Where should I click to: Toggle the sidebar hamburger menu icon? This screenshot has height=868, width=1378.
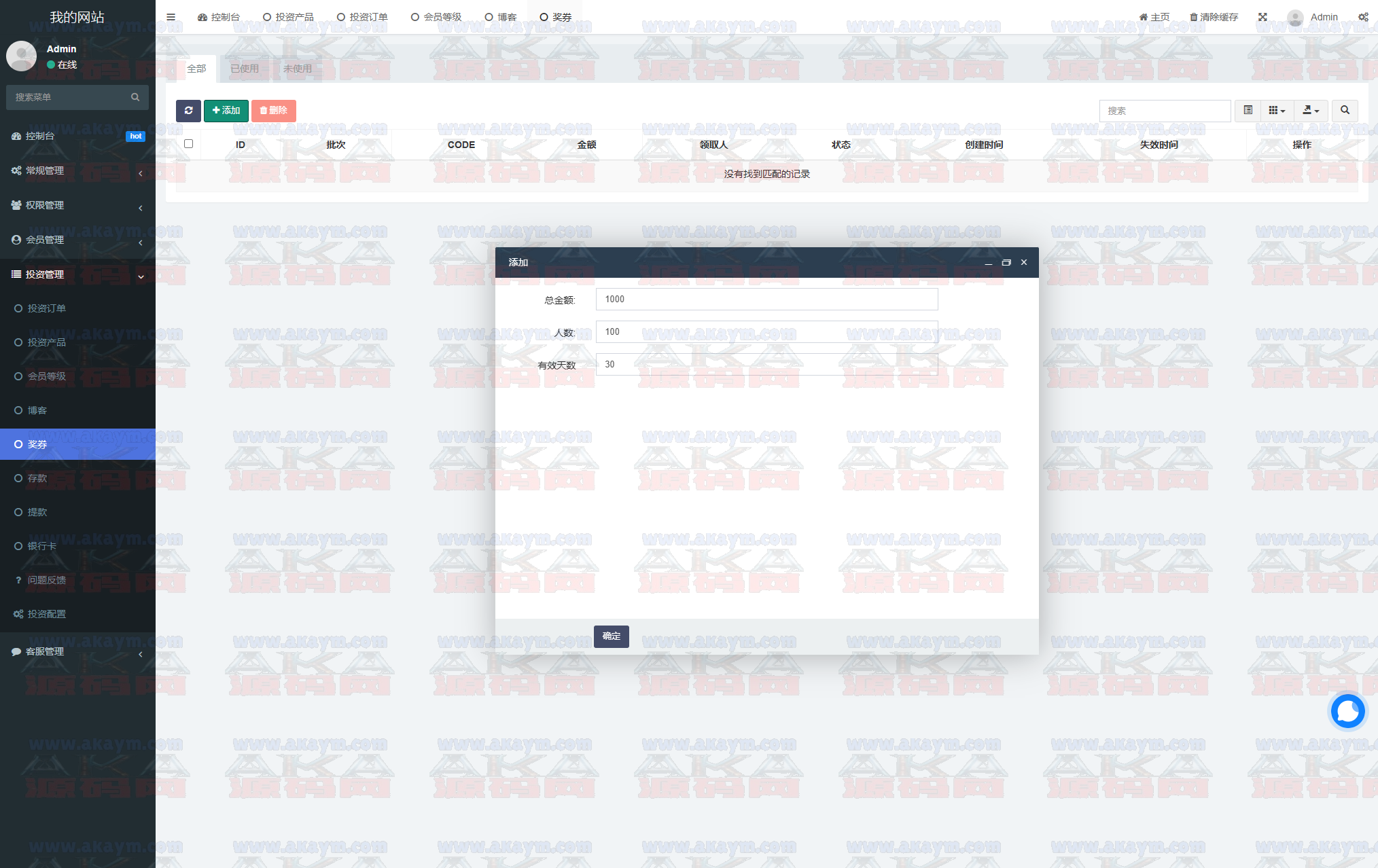coord(171,17)
